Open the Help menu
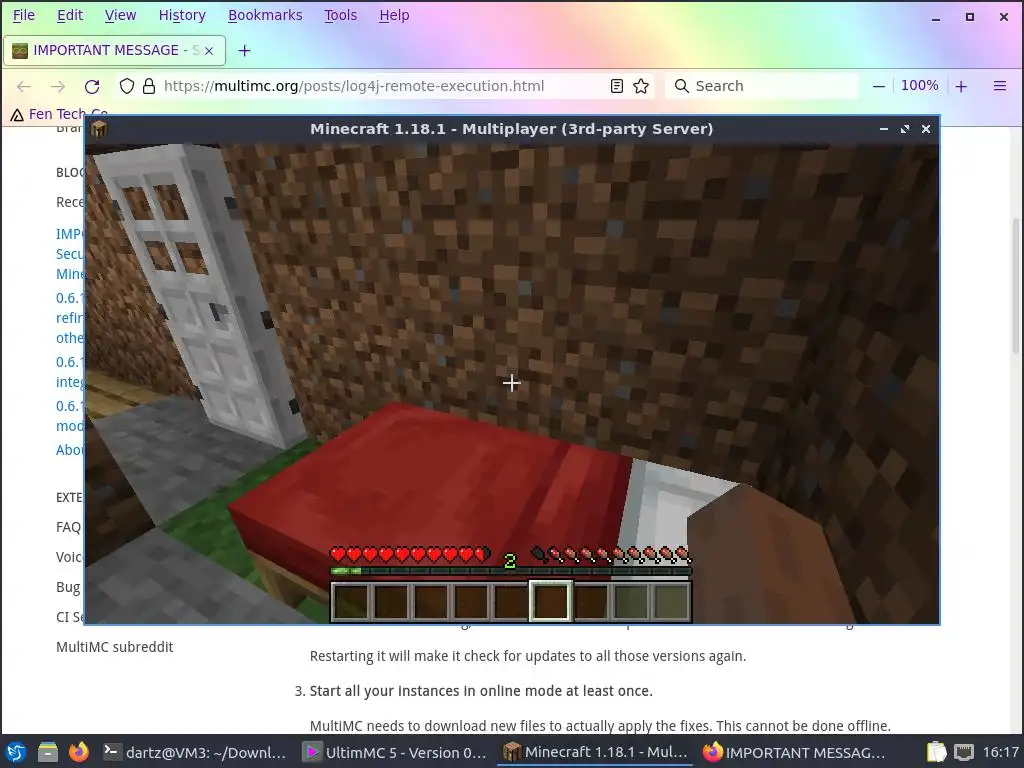This screenshot has height=768, width=1024. 394,15
